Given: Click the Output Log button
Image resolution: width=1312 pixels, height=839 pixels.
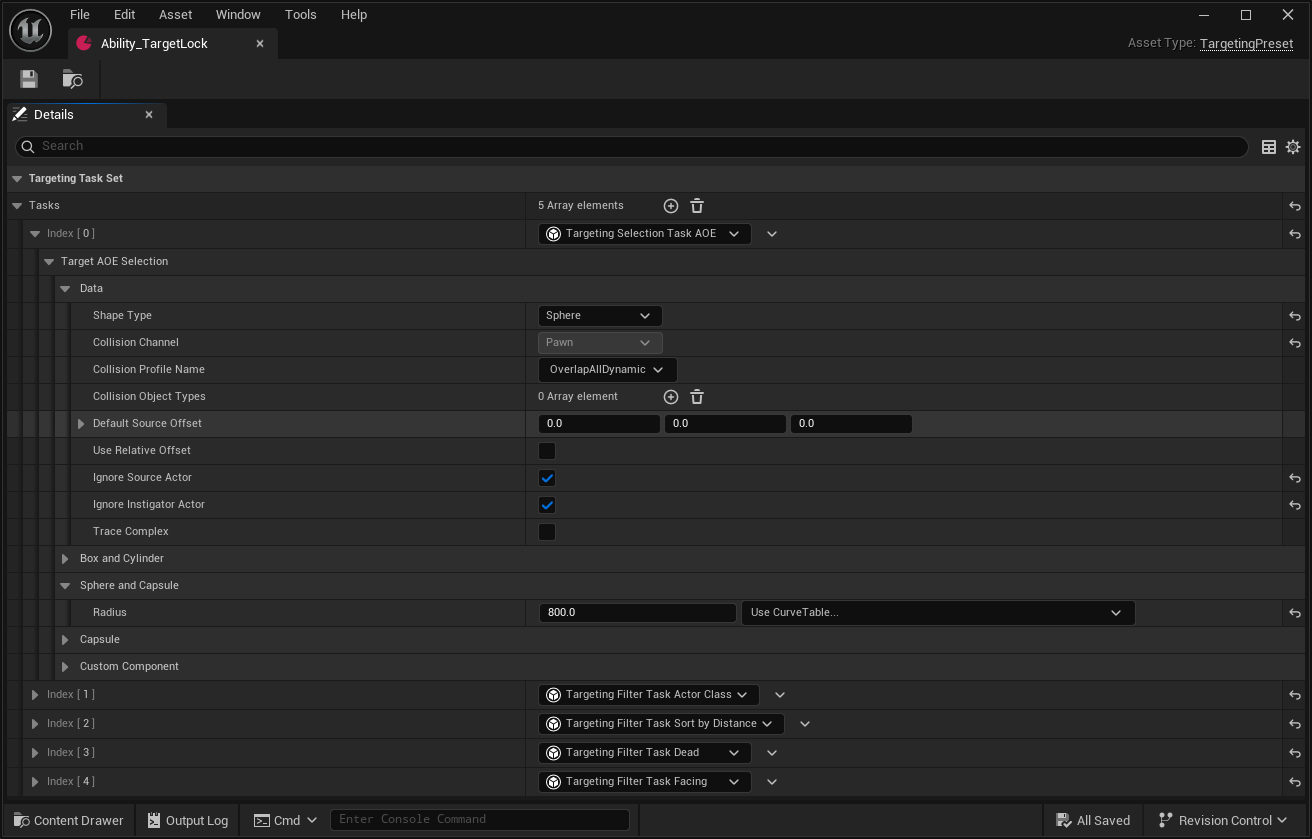Looking at the screenshot, I should (187, 820).
